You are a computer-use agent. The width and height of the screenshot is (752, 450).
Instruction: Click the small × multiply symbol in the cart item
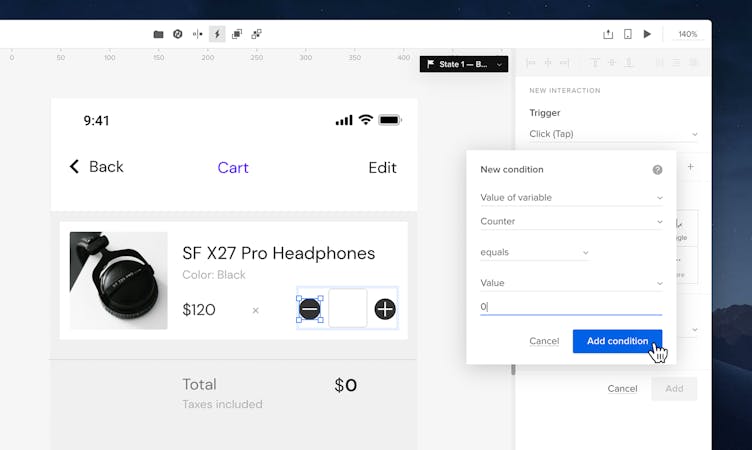point(256,310)
